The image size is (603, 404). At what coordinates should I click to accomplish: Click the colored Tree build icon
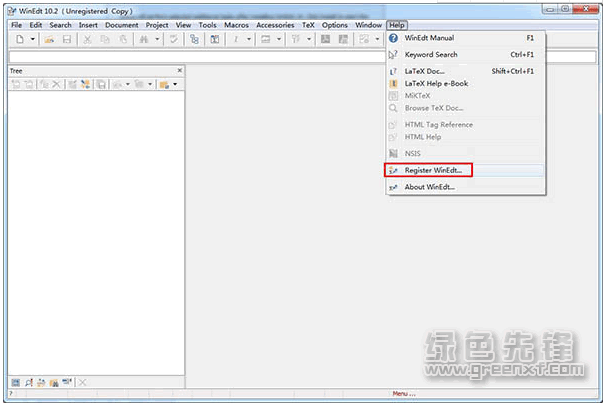click(85, 84)
